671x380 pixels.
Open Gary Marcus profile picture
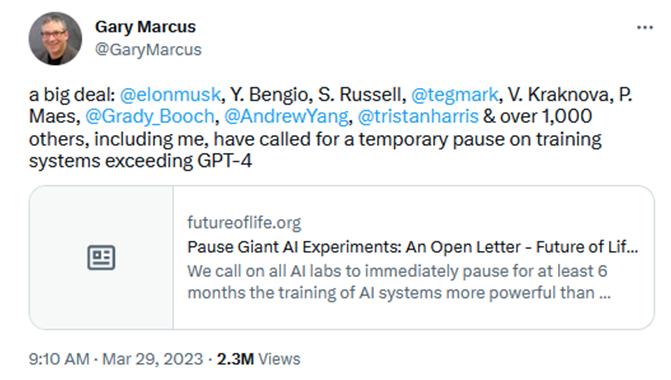coord(55,39)
